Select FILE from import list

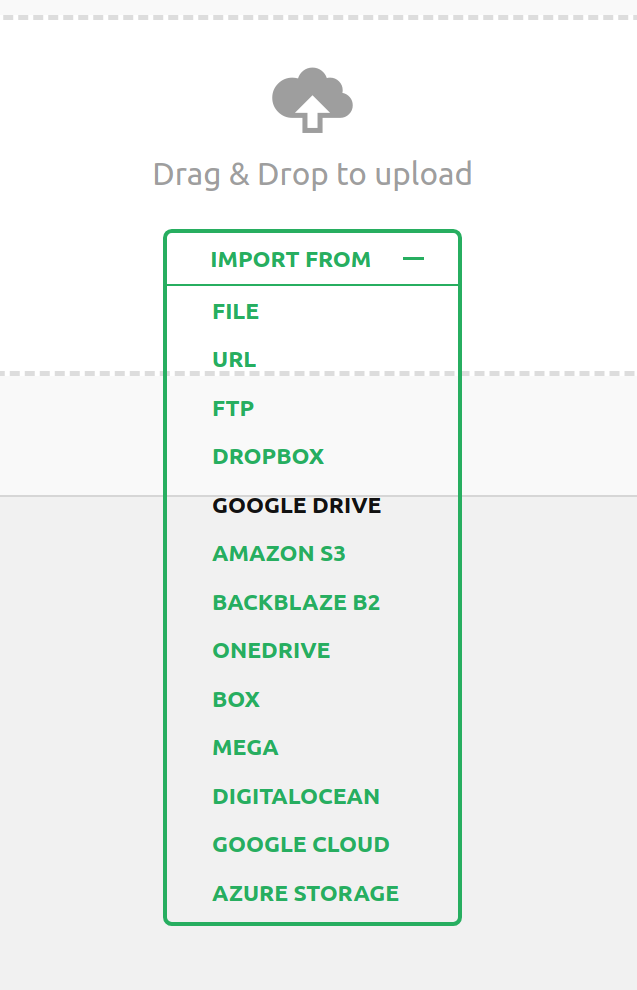click(236, 312)
